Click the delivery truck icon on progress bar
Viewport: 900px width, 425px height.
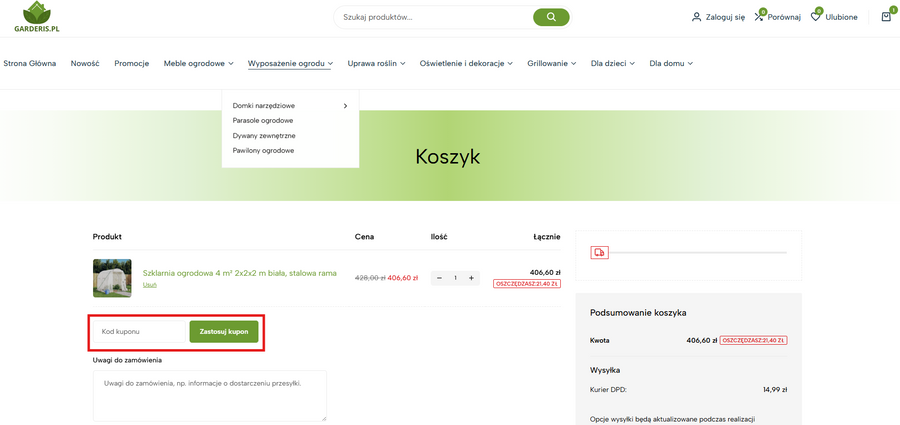point(599,253)
